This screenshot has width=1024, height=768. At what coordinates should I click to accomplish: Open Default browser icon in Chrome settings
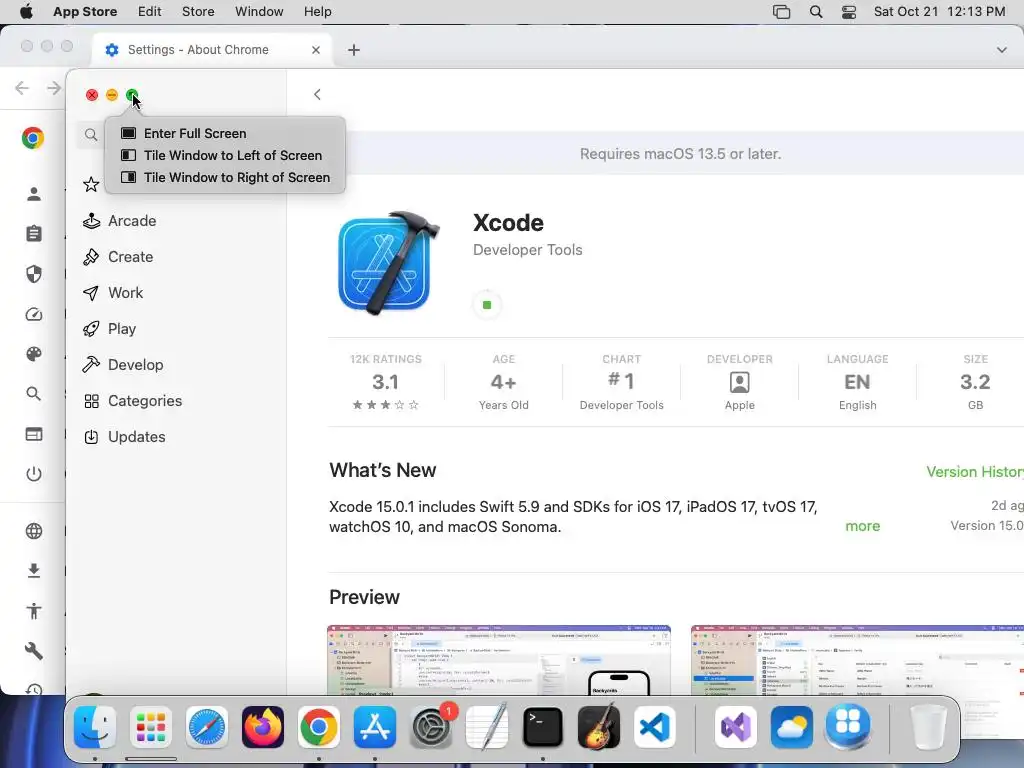pos(34,434)
